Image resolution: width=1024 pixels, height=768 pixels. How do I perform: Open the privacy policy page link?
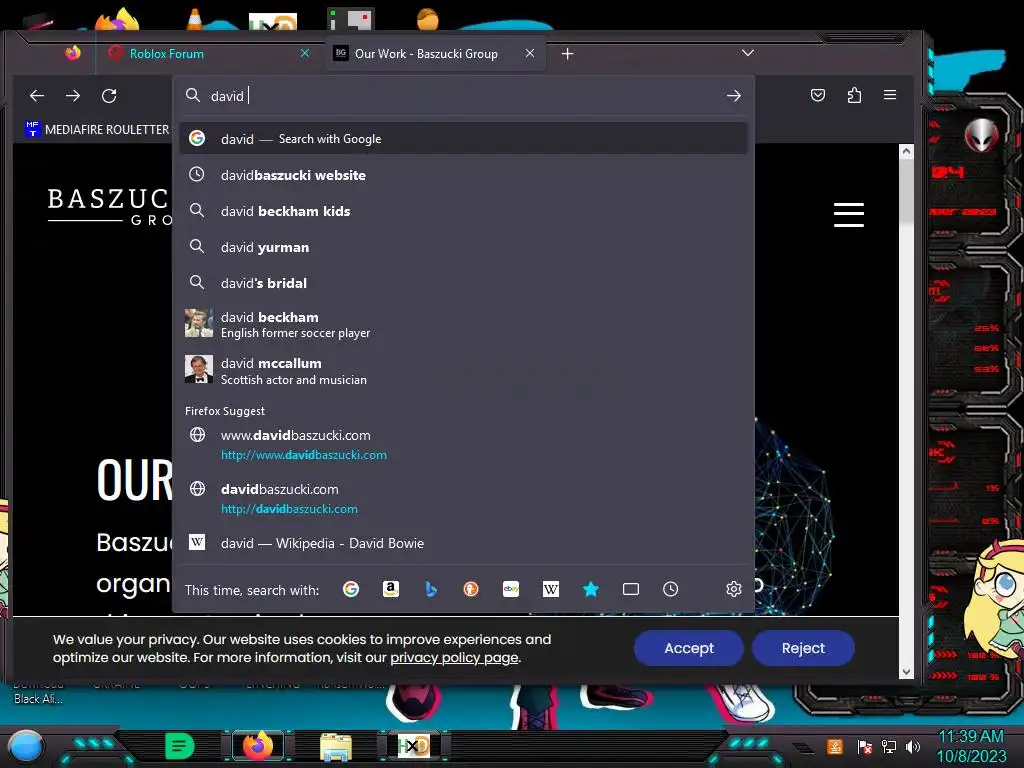[x=454, y=658]
